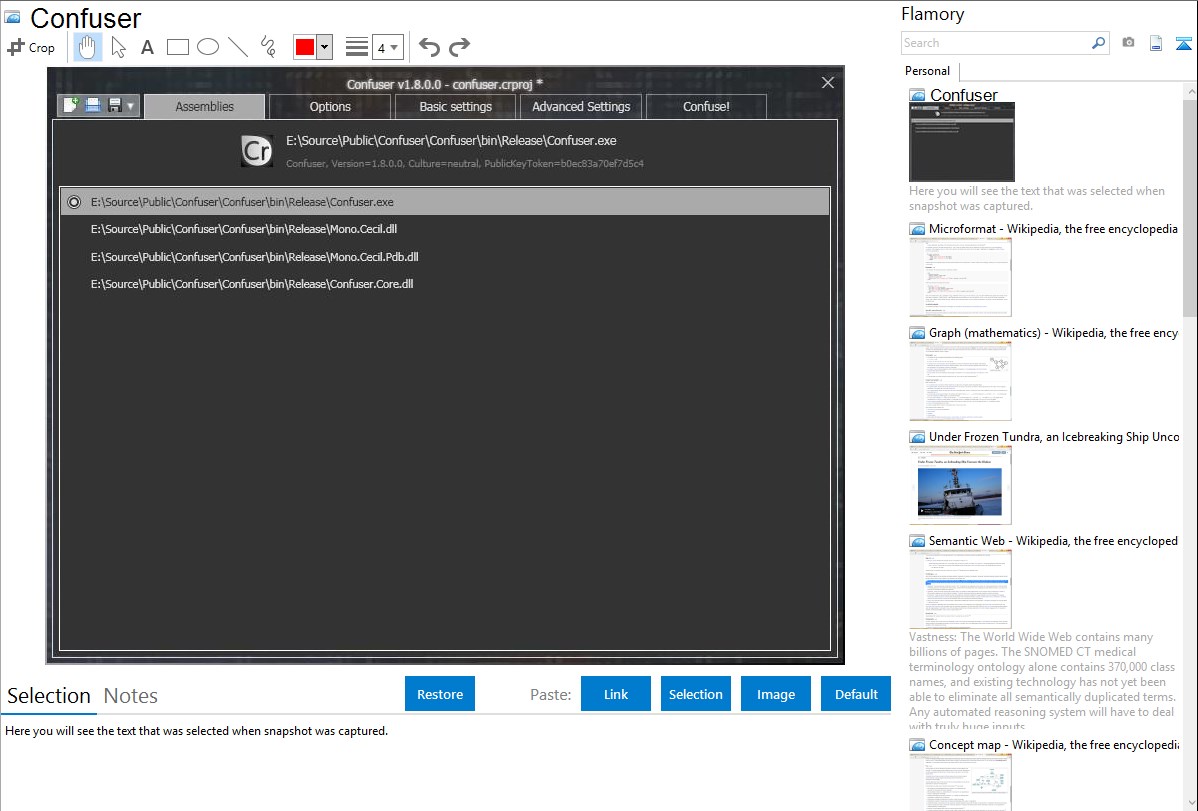
Task: Click the Concept map - Wikipedia title
Action: click(x=1054, y=744)
